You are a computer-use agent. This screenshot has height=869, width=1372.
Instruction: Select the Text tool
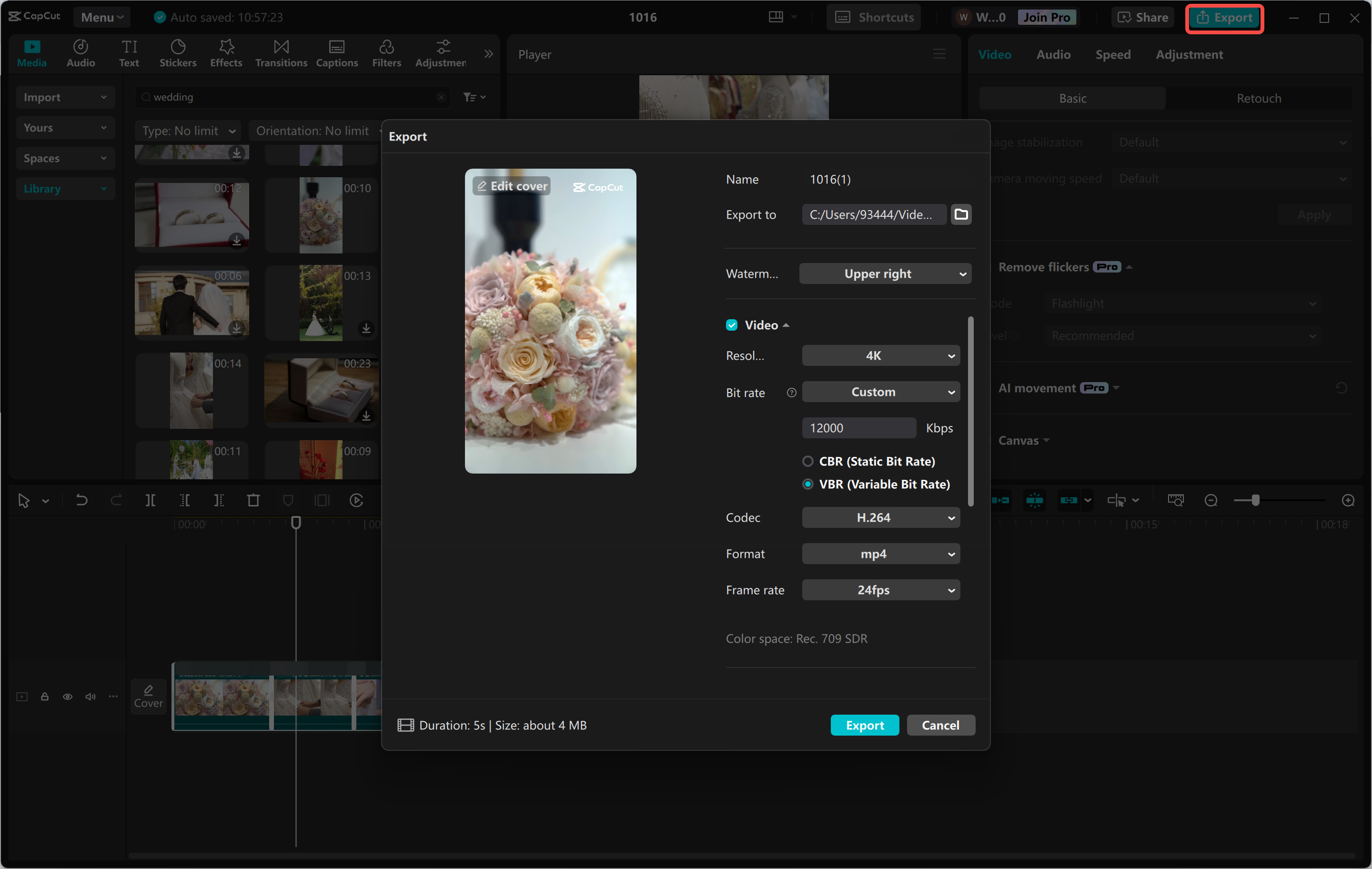129,53
